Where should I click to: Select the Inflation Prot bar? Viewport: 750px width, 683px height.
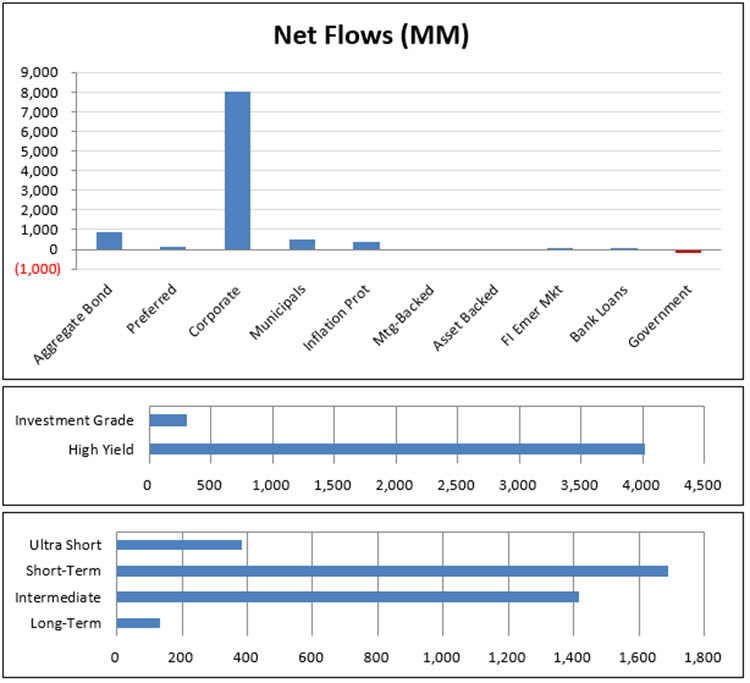(366, 245)
